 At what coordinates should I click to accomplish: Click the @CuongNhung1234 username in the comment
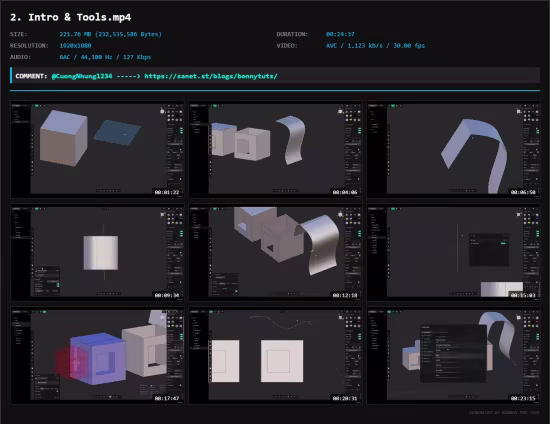click(x=82, y=76)
